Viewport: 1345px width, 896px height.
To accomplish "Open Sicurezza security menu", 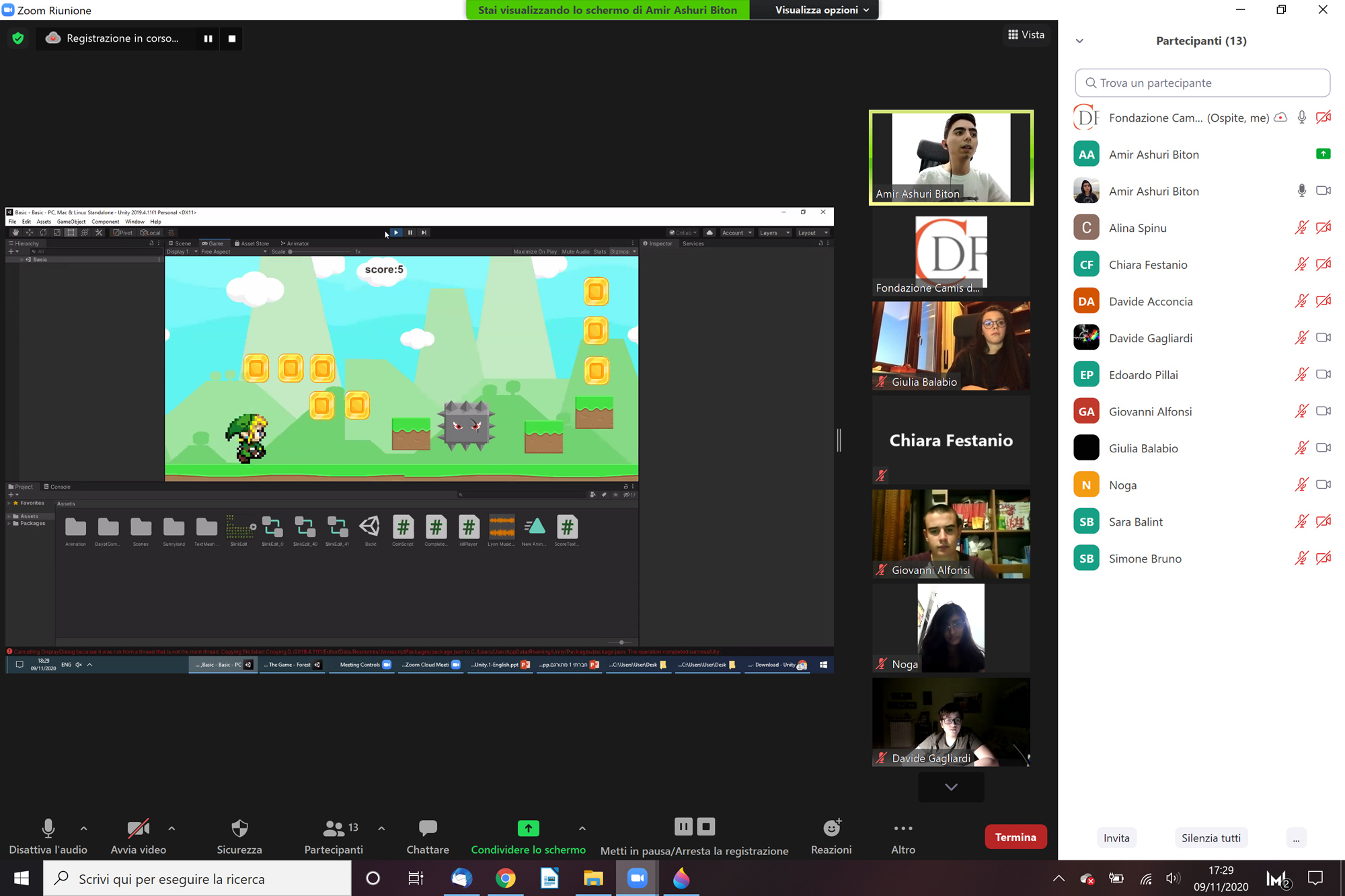I will pyautogui.click(x=239, y=837).
